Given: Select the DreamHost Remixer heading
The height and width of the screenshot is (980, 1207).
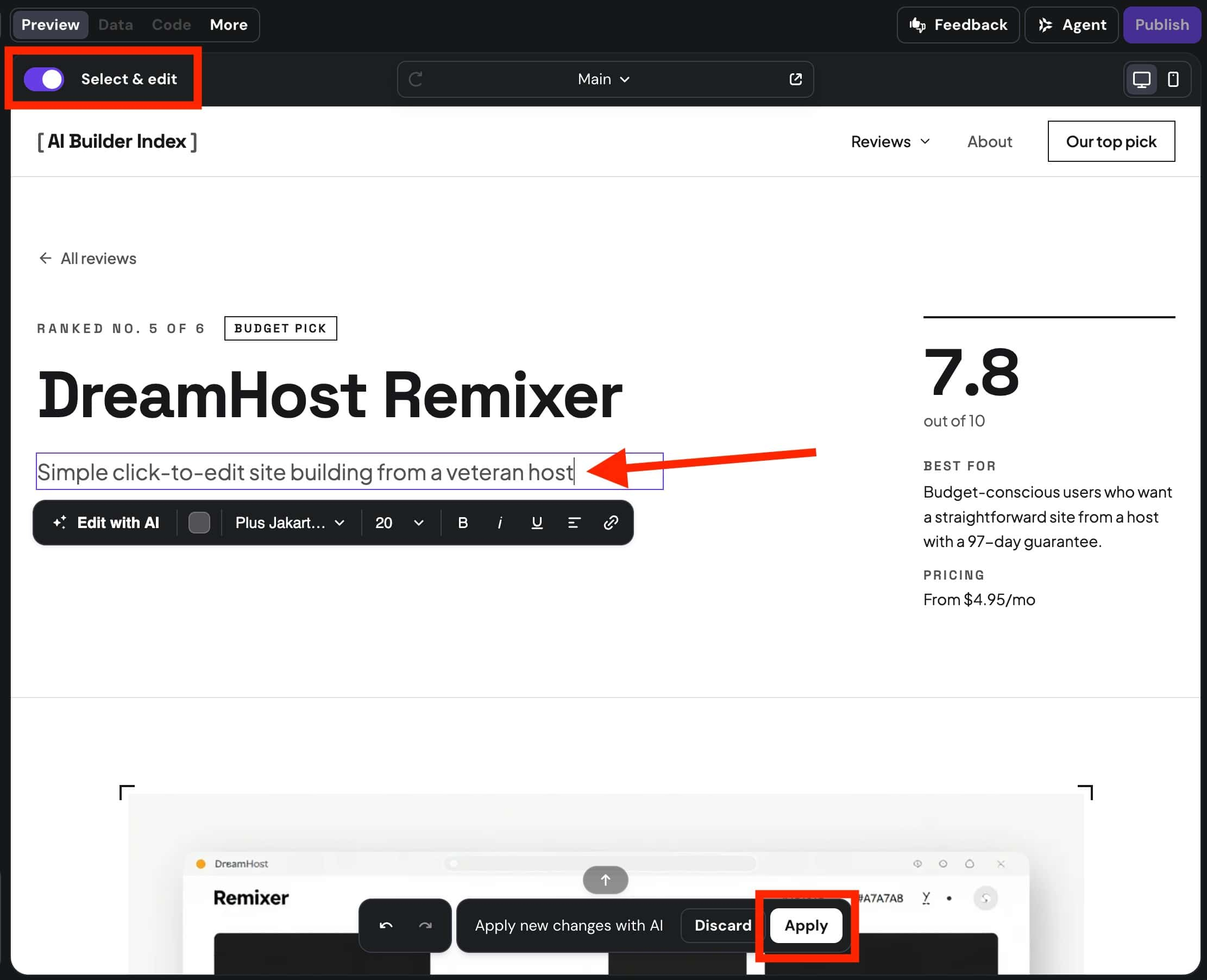Looking at the screenshot, I should click(x=330, y=394).
